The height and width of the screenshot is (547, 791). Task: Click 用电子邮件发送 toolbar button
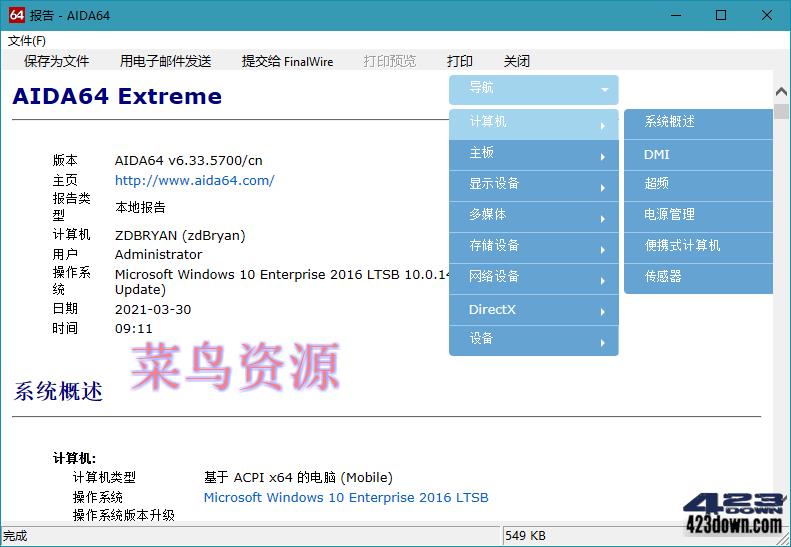pos(165,61)
